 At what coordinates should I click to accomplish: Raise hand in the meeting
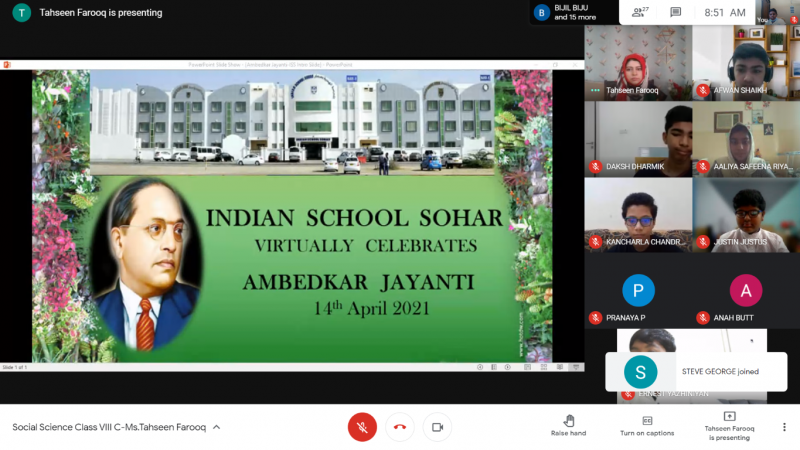(568, 426)
